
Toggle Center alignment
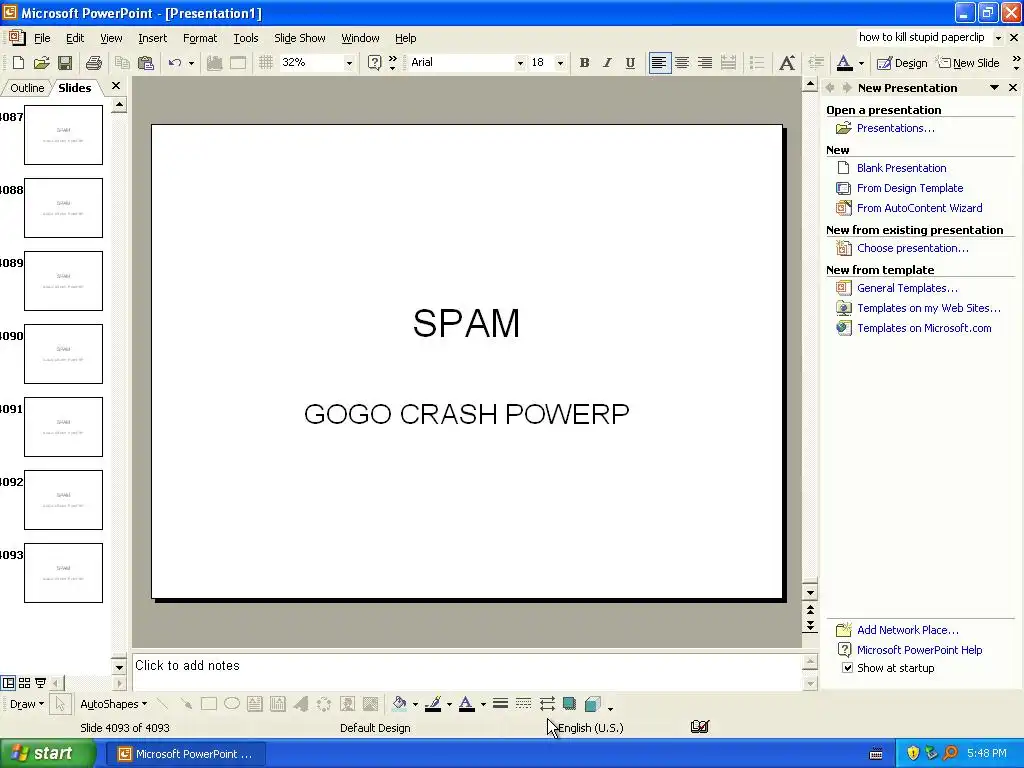pyautogui.click(x=682, y=63)
